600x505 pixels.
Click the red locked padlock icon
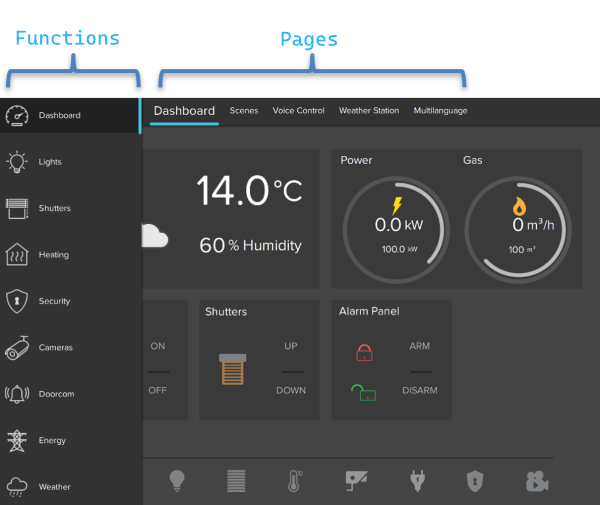coord(364,352)
